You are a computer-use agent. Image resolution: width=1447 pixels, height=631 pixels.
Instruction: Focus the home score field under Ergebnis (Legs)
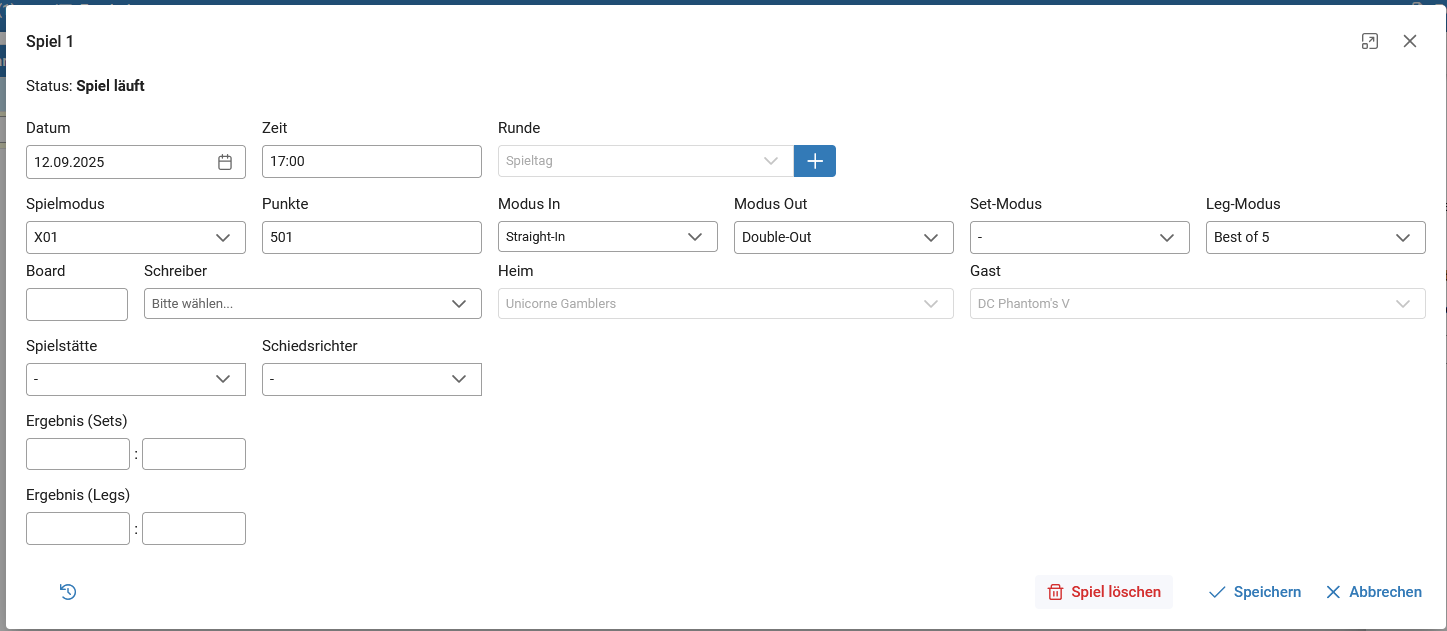click(78, 528)
